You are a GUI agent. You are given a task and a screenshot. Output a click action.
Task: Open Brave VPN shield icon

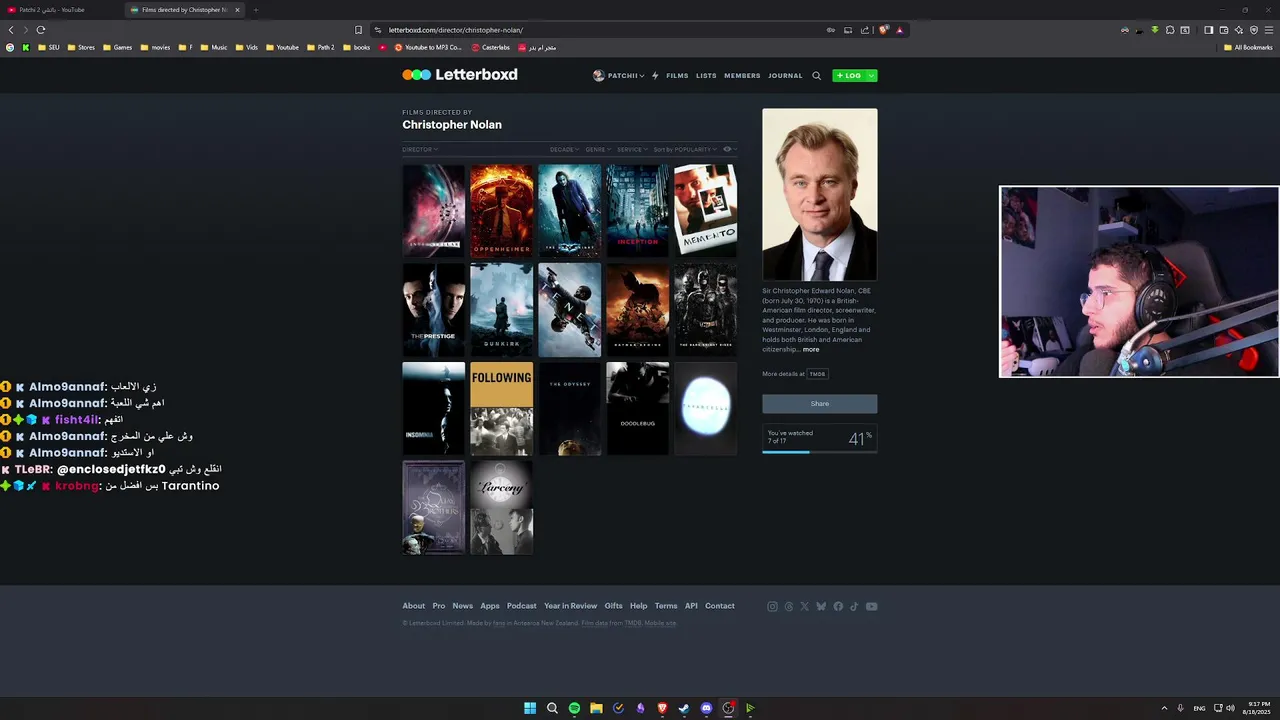(x=1254, y=30)
